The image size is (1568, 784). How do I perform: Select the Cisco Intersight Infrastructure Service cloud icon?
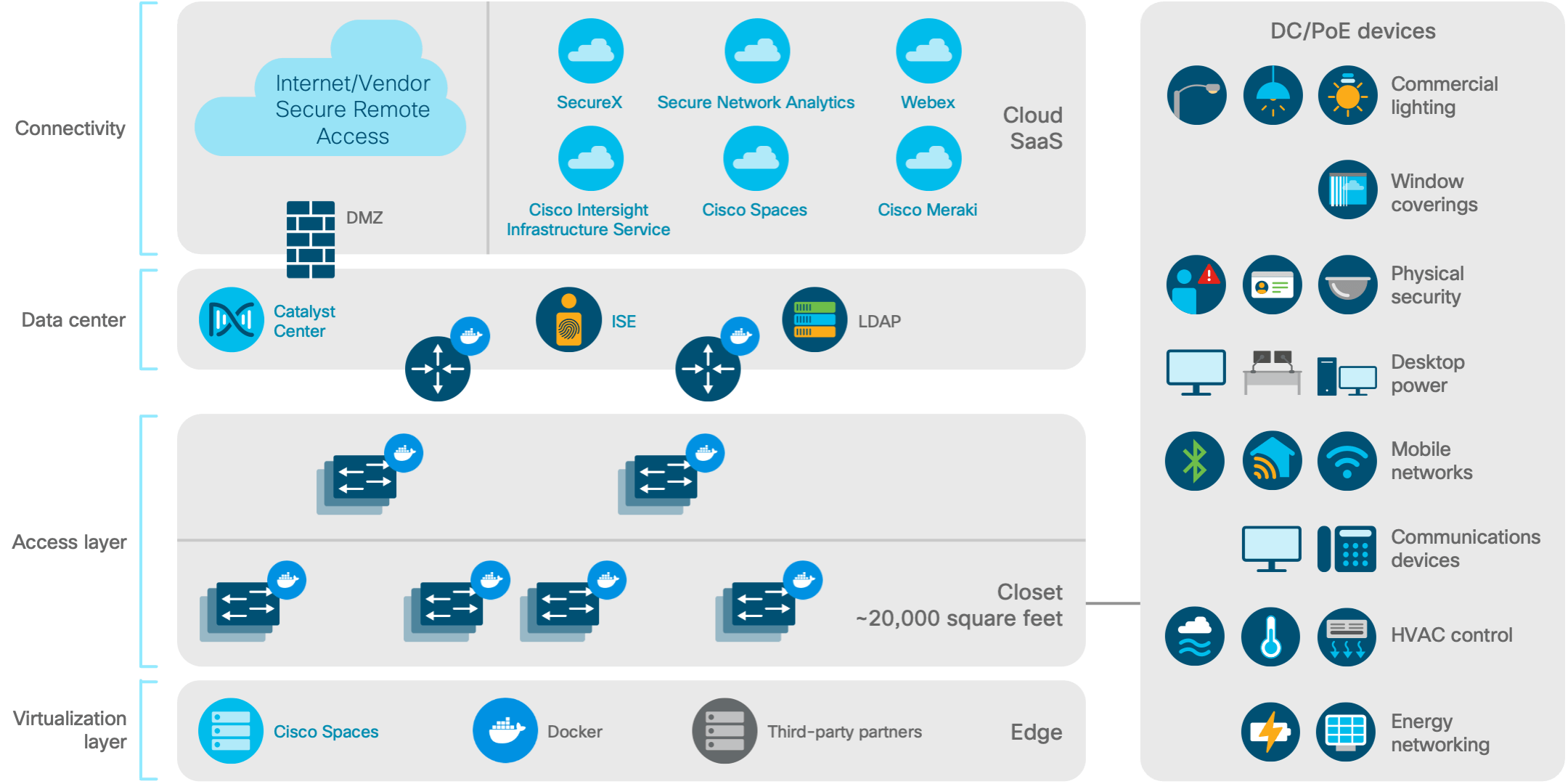click(x=590, y=158)
